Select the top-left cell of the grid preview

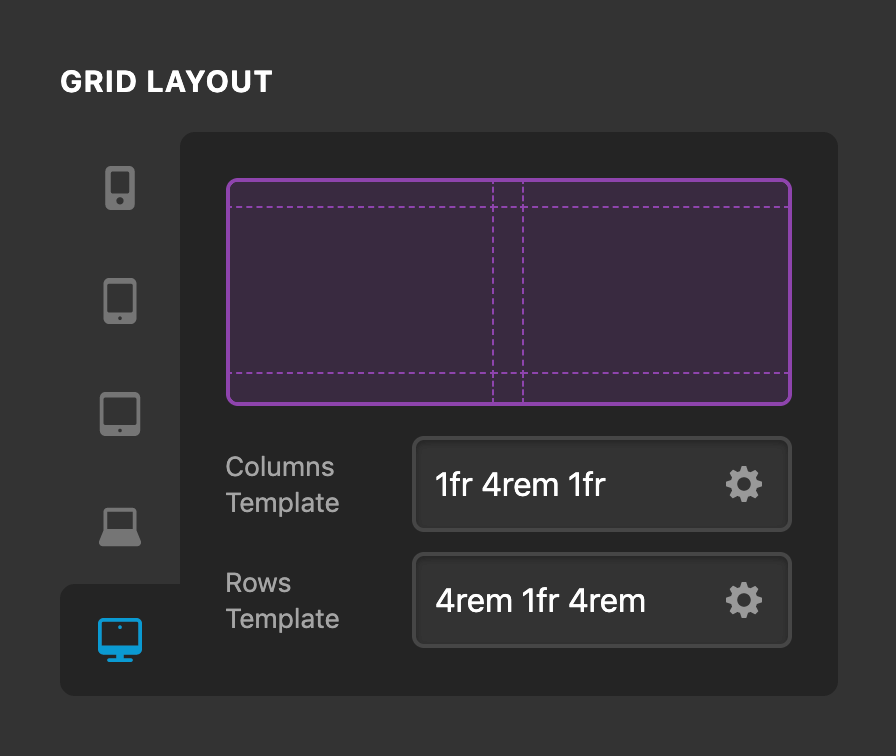pos(361,195)
